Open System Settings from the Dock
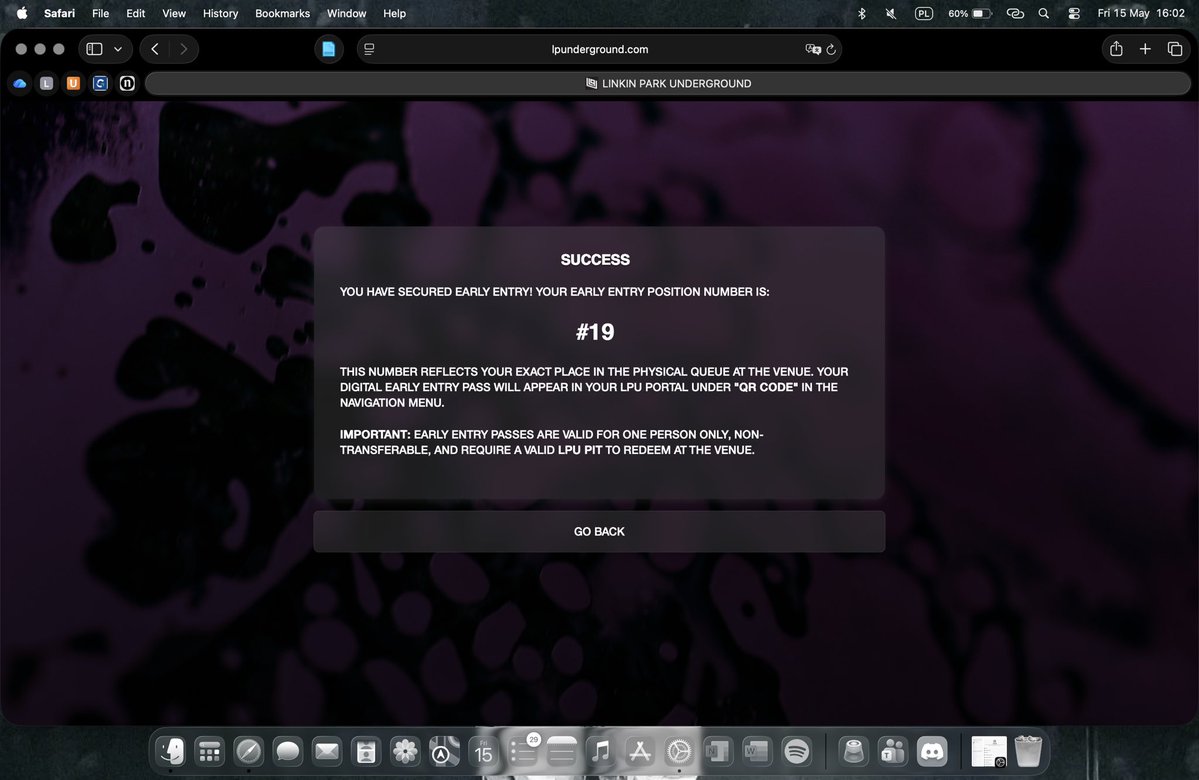Viewport: 1199px width, 780px height. (x=679, y=752)
